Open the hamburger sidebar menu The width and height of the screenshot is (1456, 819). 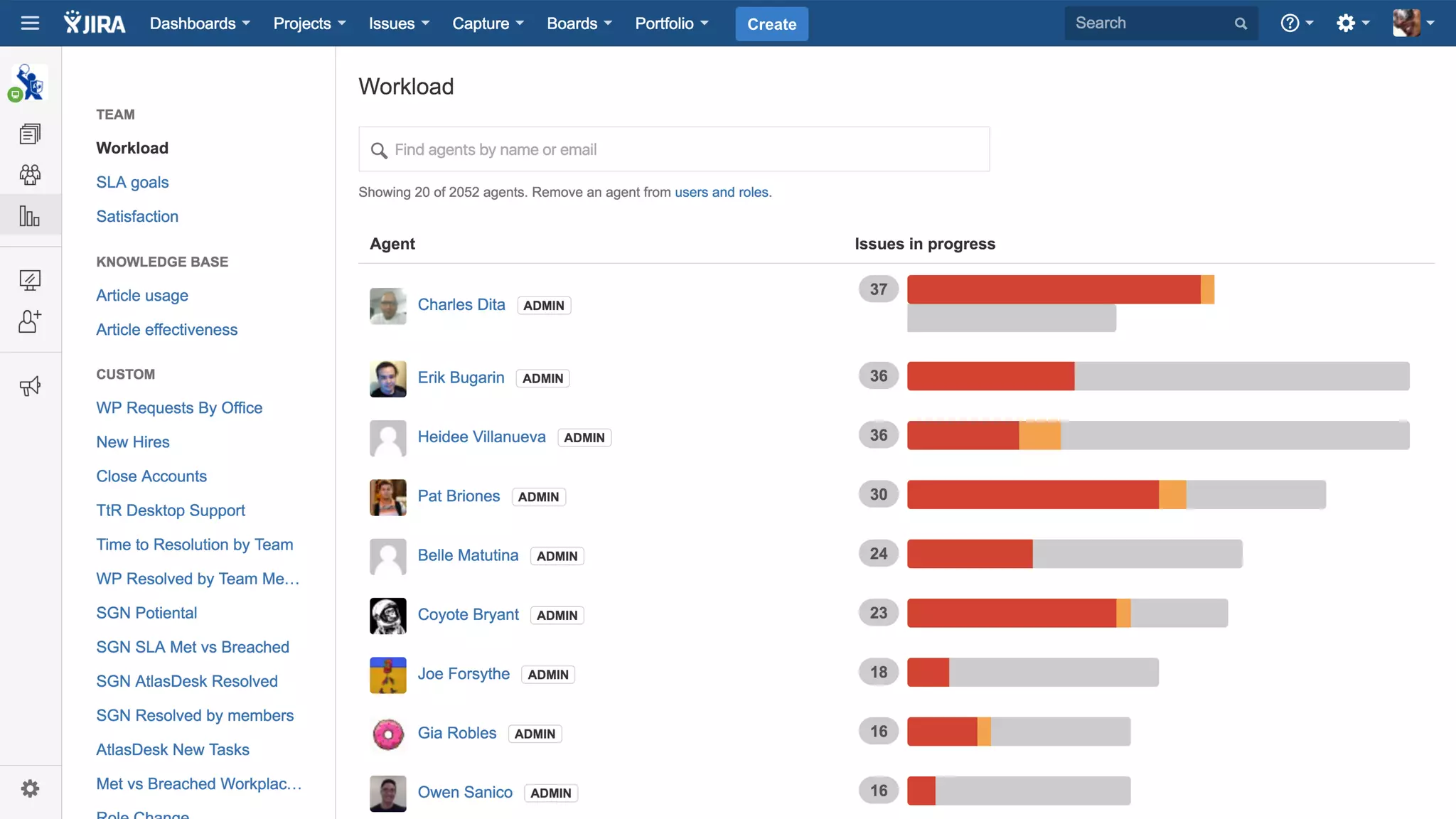[x=30, y=23]
